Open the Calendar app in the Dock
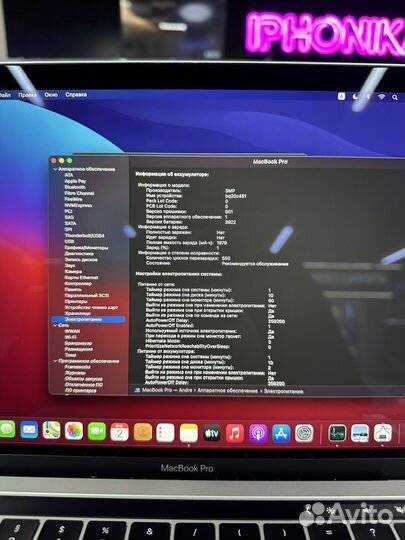This screenshot has height=540, width=405. pyautogui.click(x=120, y=432)
